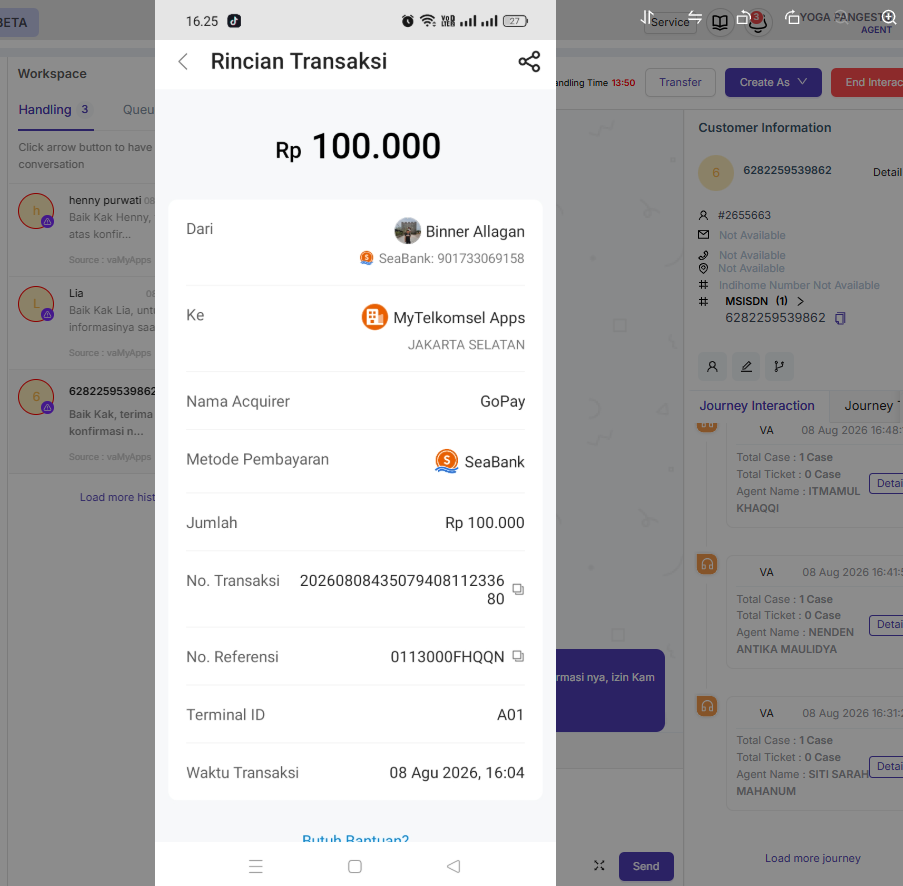903x886 pixels.
Task: Switch to the Journey Interaction tab
Action: (x=757, y=406)
